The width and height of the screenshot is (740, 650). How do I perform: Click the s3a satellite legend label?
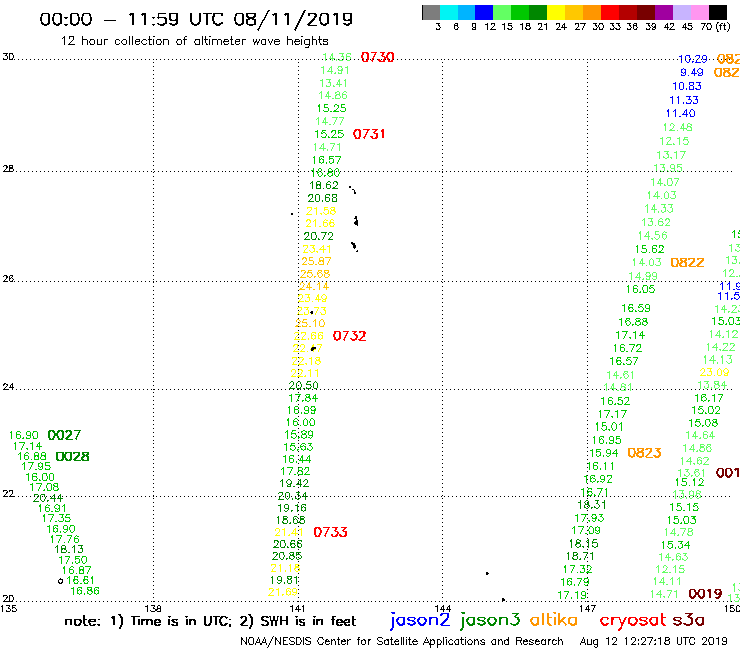tap(689, 620)
